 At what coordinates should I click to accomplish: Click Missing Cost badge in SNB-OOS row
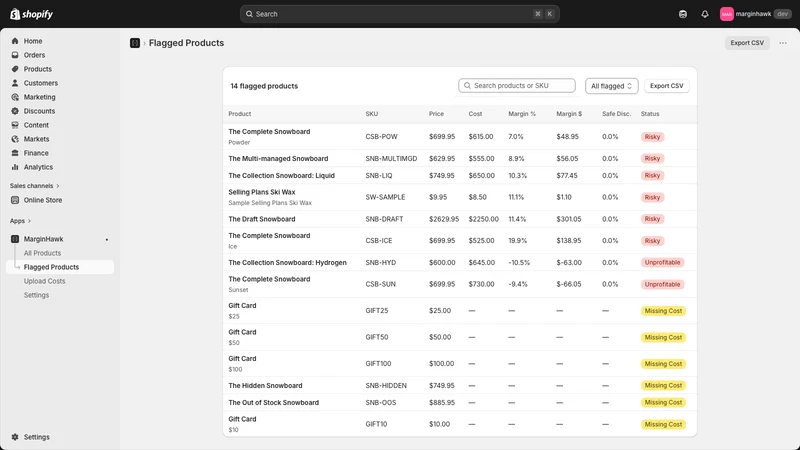click(x=663, y=403)
